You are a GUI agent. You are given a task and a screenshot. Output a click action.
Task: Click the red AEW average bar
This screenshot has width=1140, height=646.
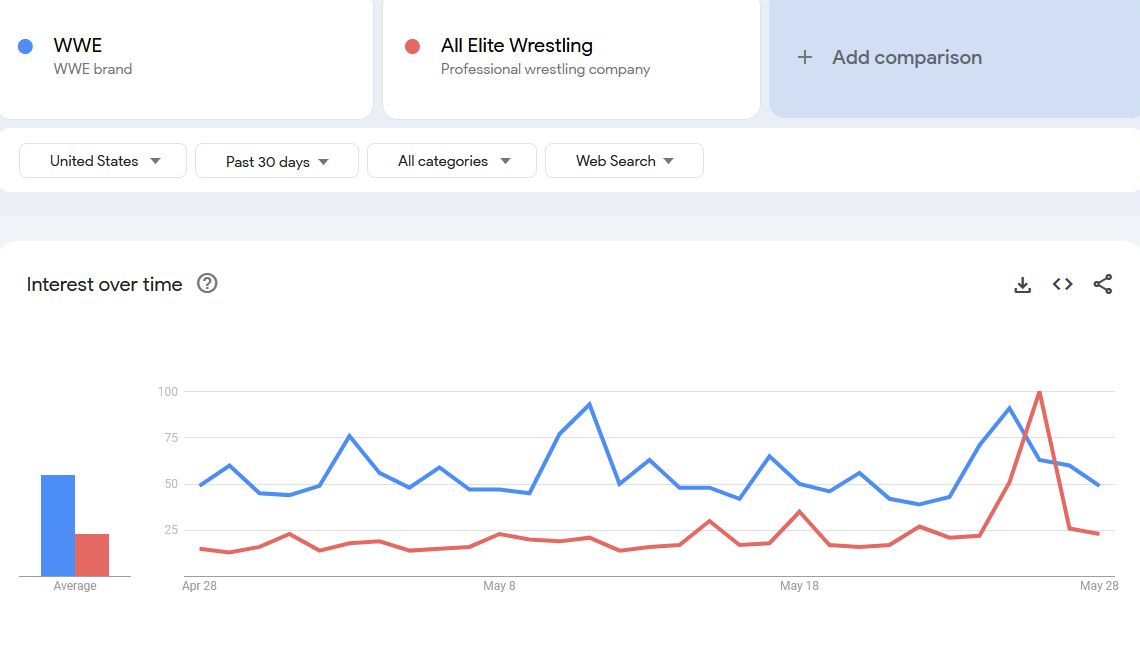92,555
